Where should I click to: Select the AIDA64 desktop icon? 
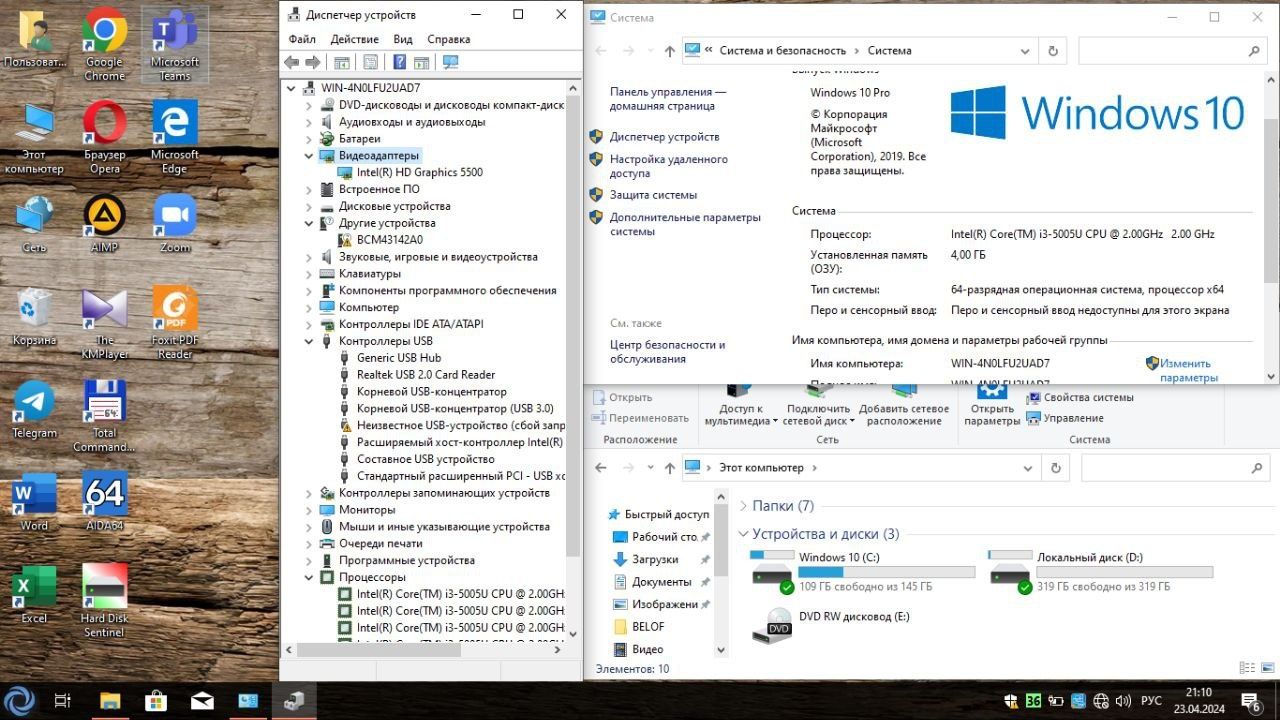pos(104,502)
